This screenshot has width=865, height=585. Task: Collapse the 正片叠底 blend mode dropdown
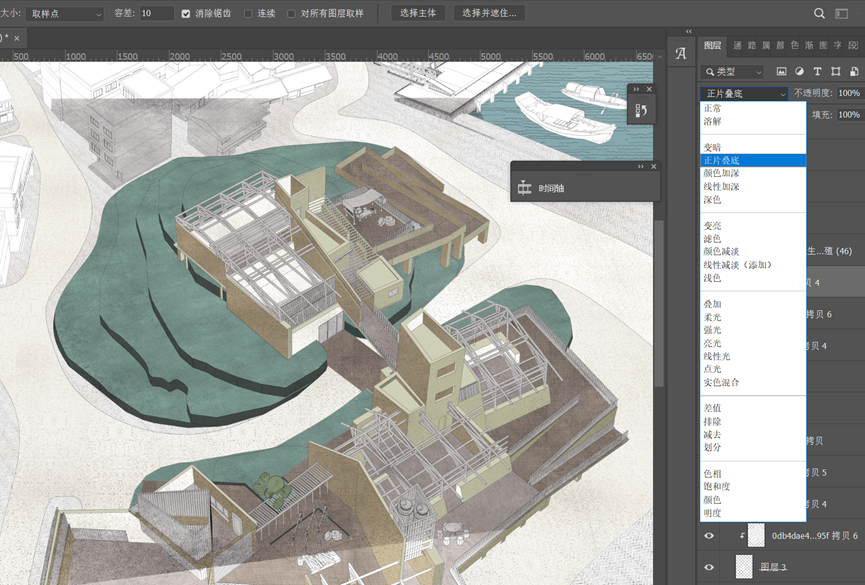coord(745,93)
